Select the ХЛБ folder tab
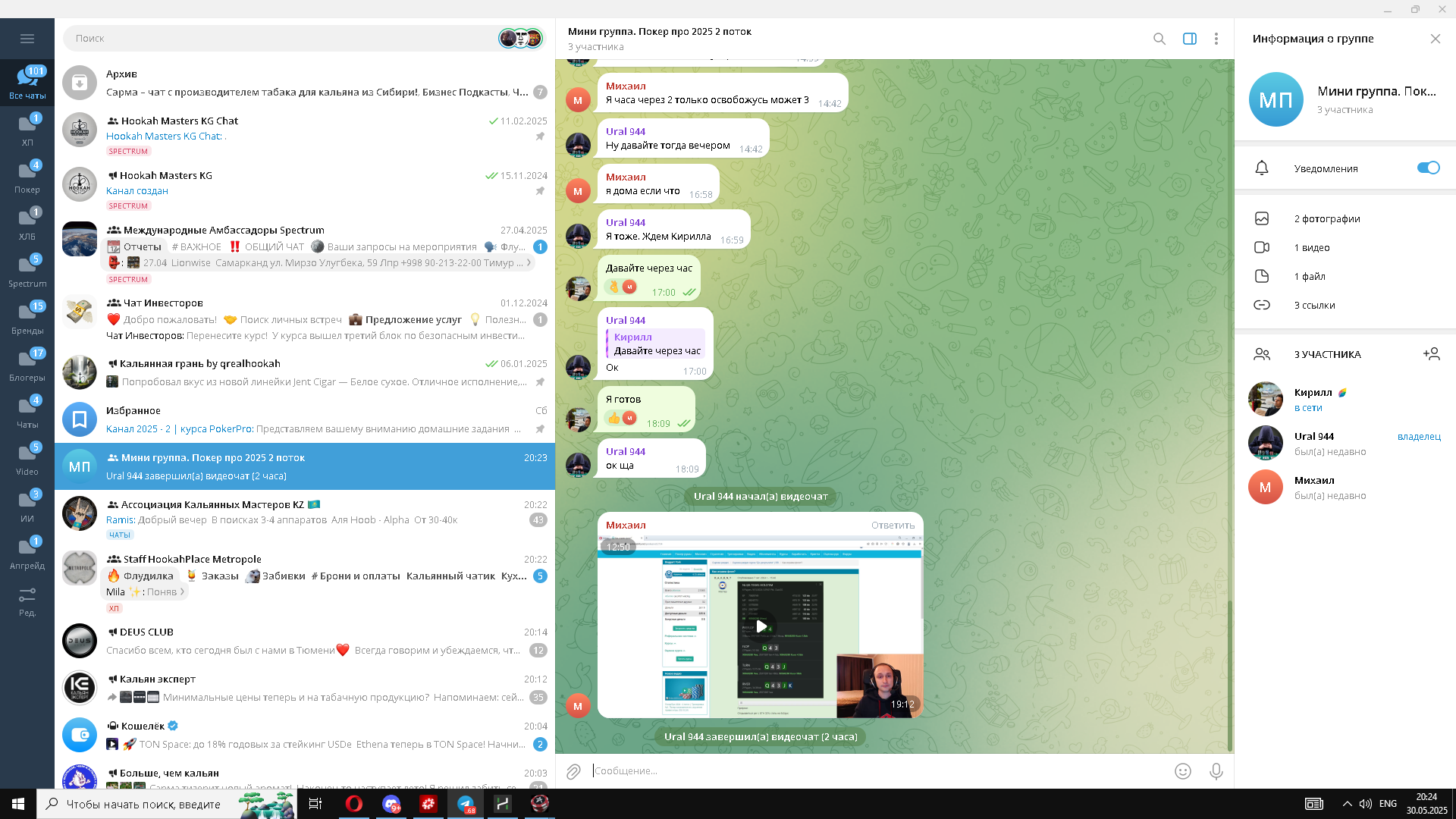This screenshot has height=819, width=1456. [x=27, y=224]
